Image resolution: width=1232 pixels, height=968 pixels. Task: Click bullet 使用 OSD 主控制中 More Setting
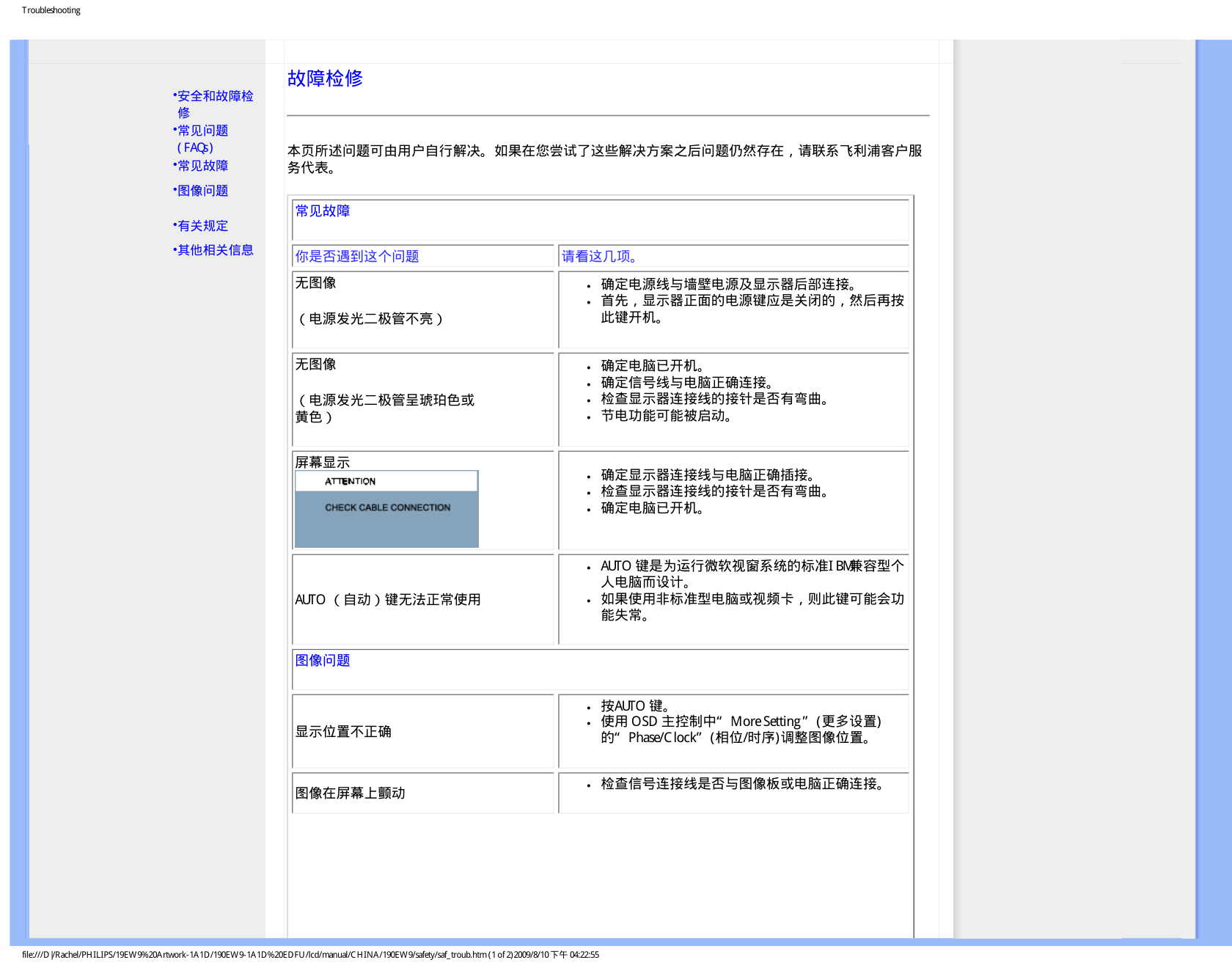741,730
